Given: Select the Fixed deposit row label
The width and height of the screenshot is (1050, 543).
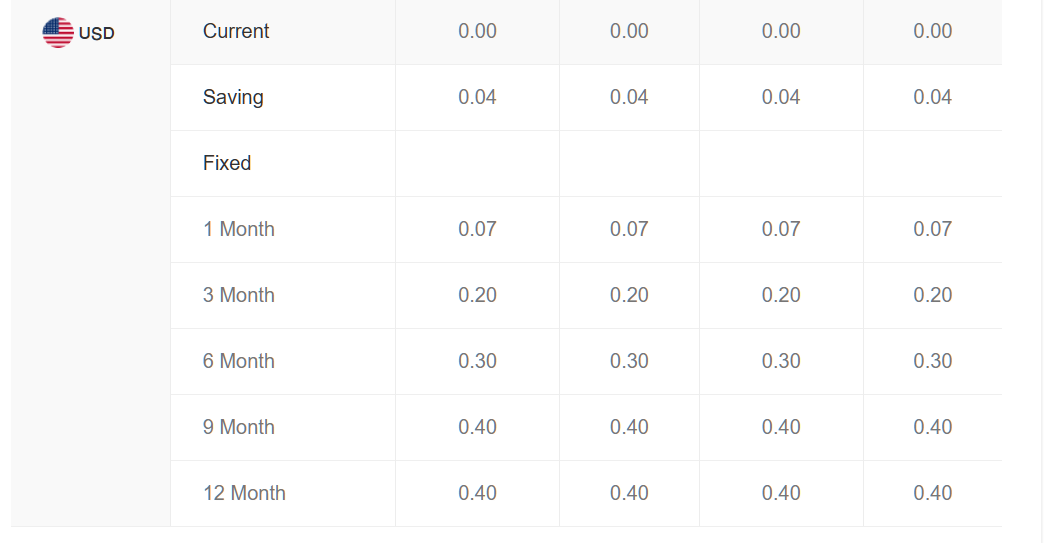Looking at the screenshot, I should point(227,163).
